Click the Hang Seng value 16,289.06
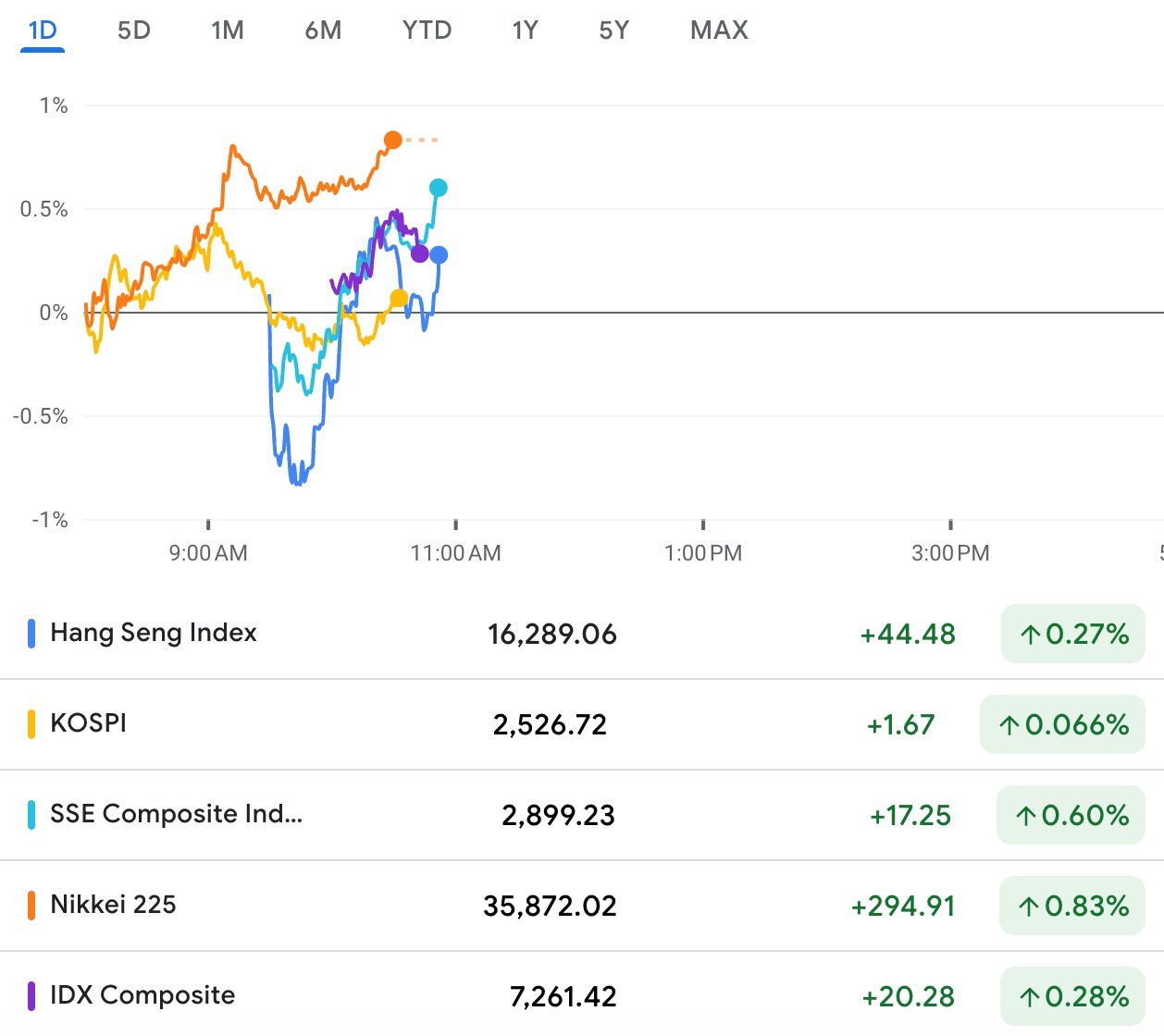The width and height of the screenshot is (1164, 1036). [x=552, y=635]
